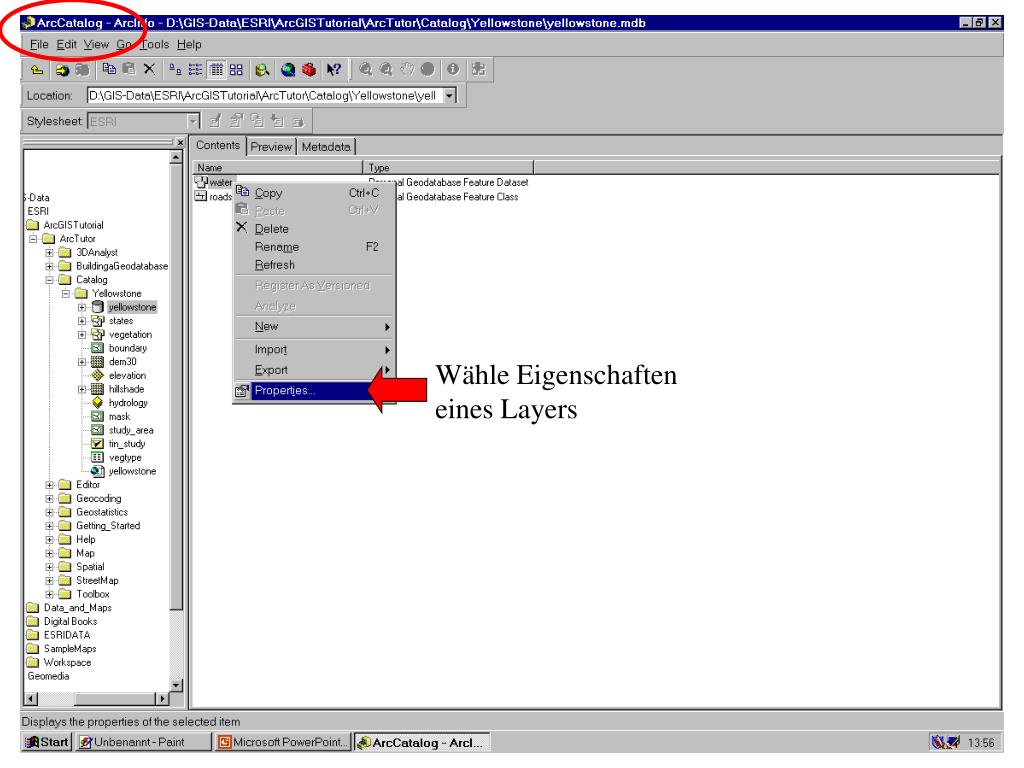This screenshot has height=768, width=1024.
Task: Click the Metadata Properties icon
Action: [x=236, y=121]
